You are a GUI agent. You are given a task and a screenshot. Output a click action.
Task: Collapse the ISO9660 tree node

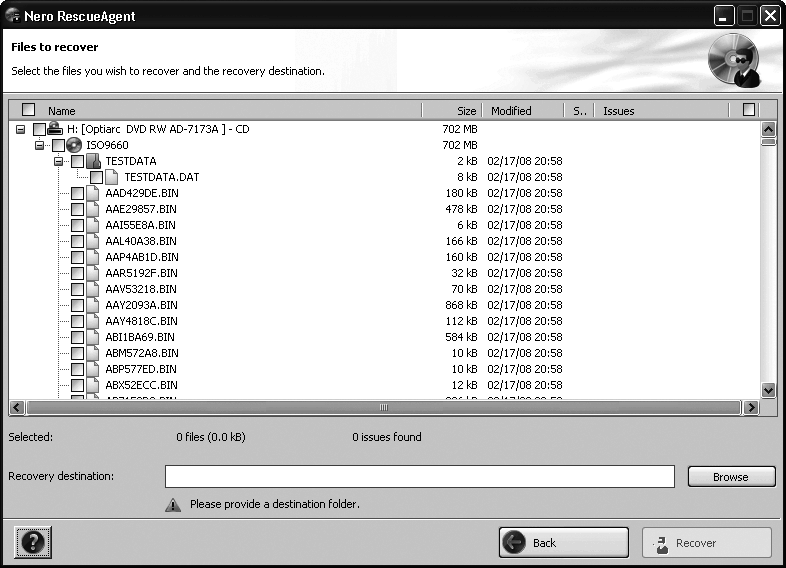pyautogui.click(x=40, y=145)
